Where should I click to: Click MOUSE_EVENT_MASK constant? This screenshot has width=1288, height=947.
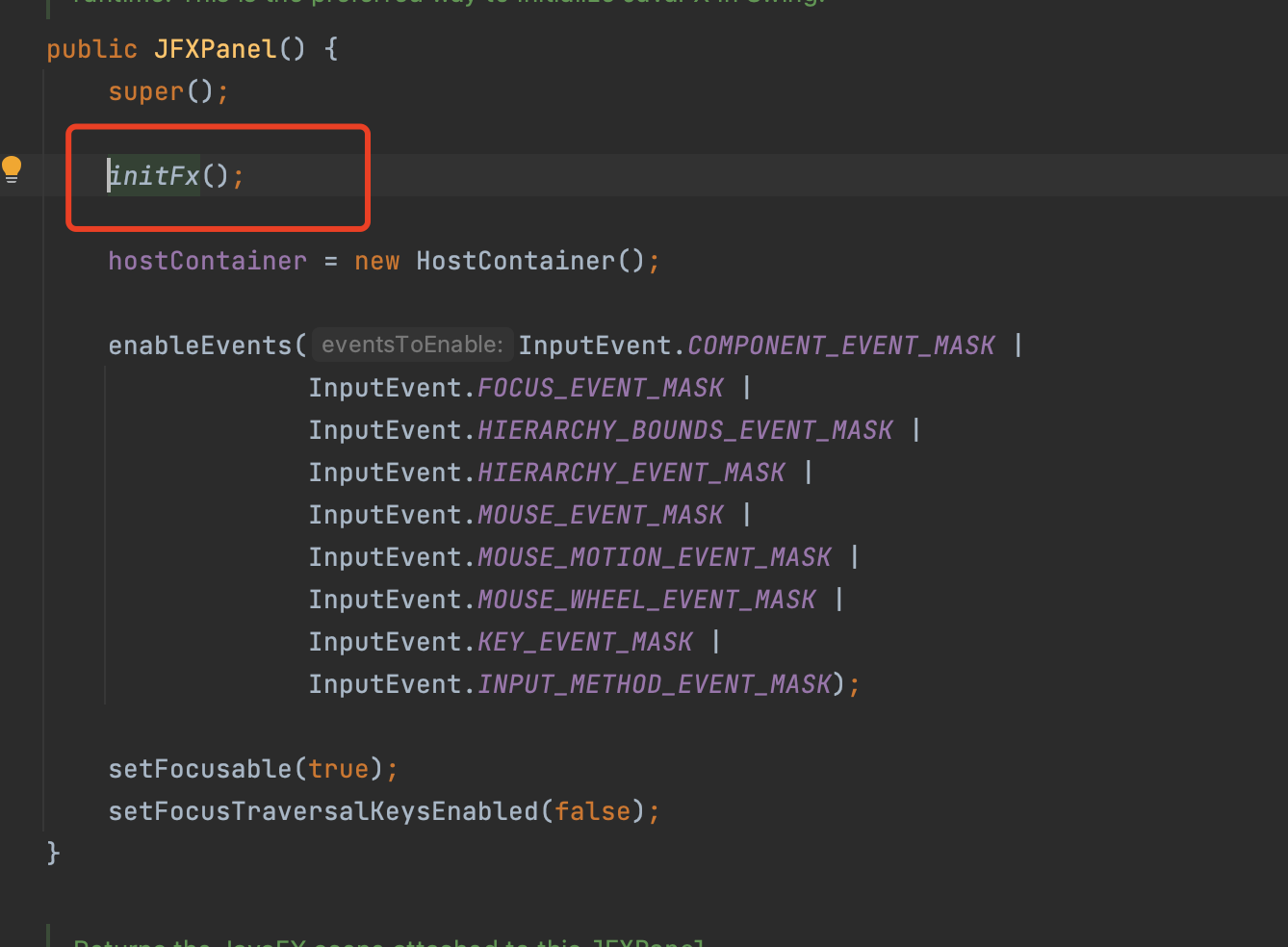600,514
